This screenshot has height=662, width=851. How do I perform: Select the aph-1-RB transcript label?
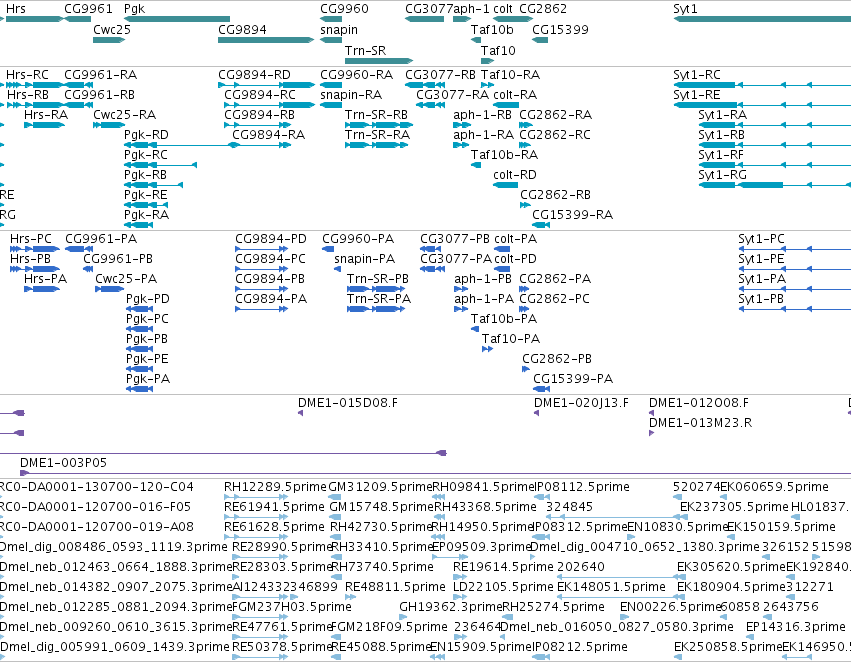click(x=482, y=114)
